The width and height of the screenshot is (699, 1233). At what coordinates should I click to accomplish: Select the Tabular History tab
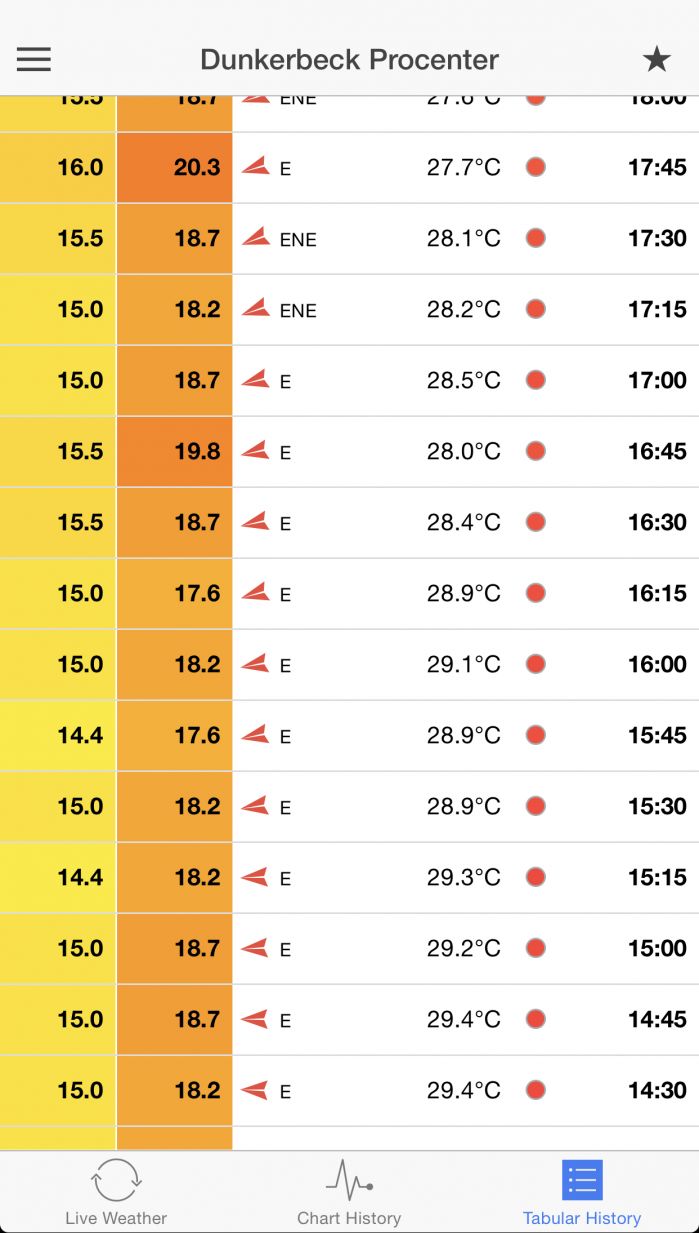(x=582, y=1192)
